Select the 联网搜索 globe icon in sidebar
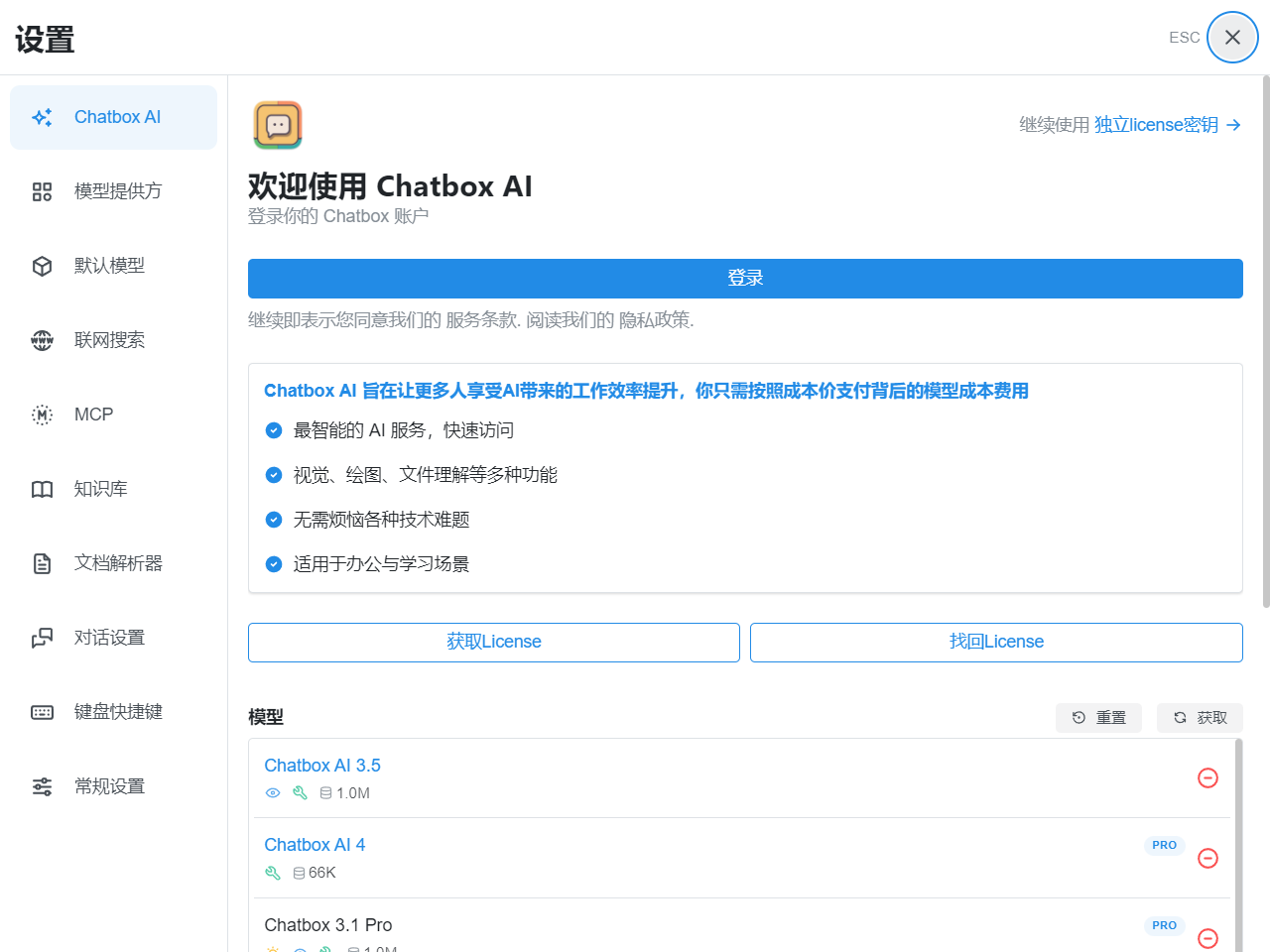Image resolution: width=1270 pixels, height=952 pixels. tap(42, 340)
